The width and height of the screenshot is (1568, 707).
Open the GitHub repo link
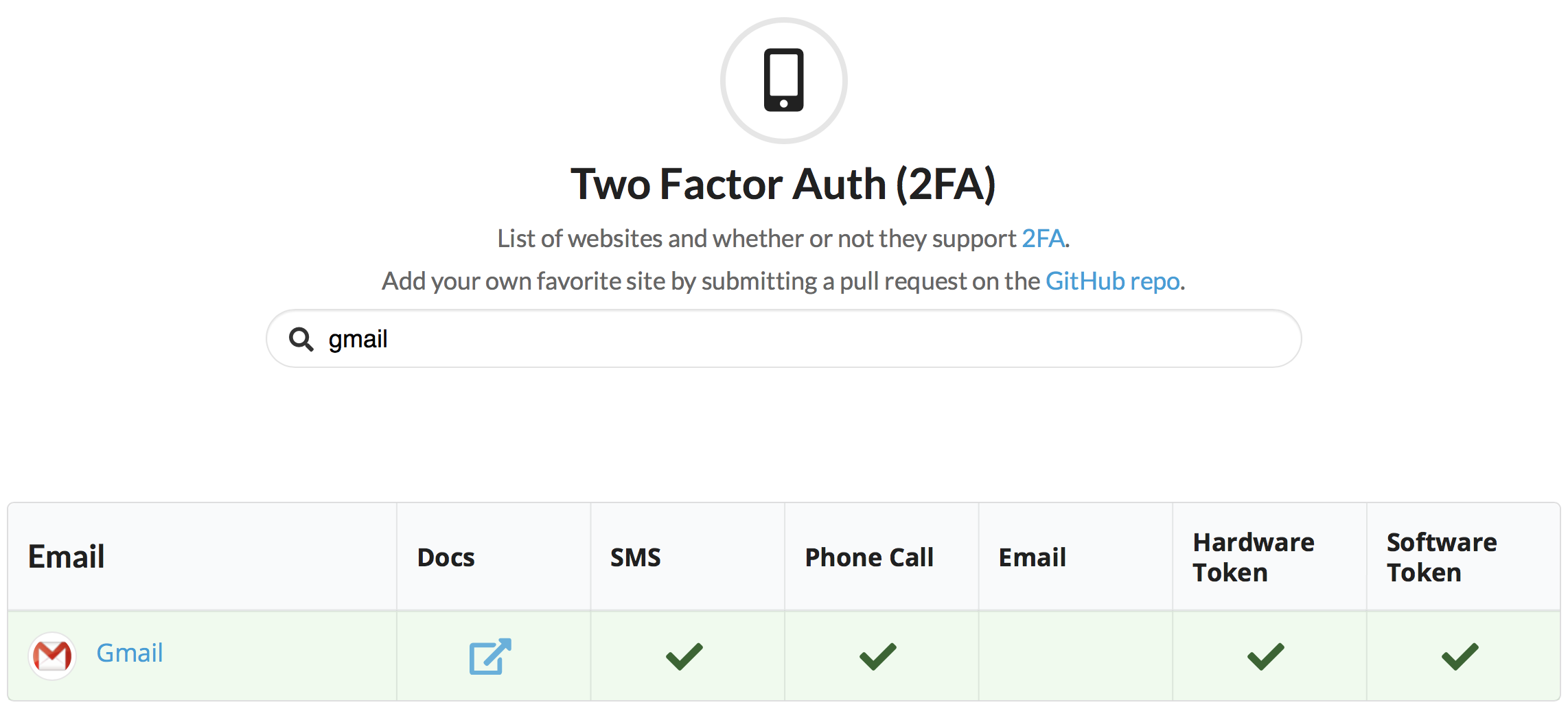[1112, 281]
